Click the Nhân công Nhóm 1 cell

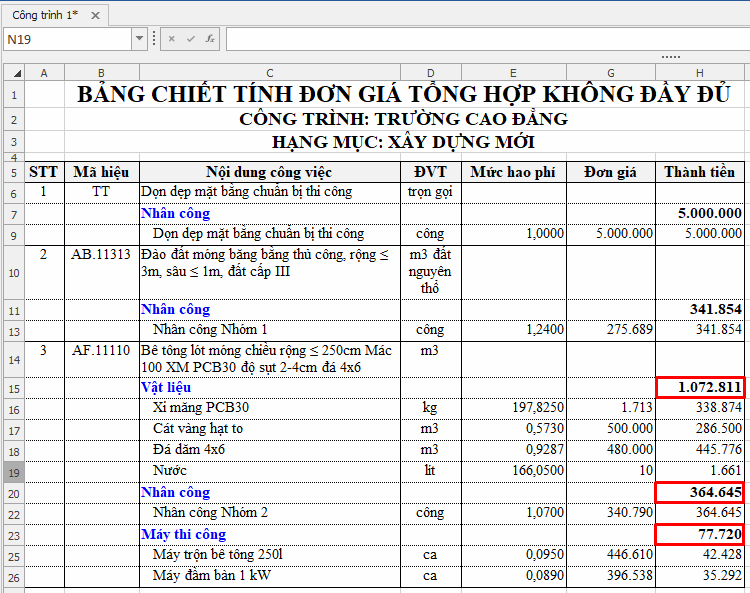270,330
